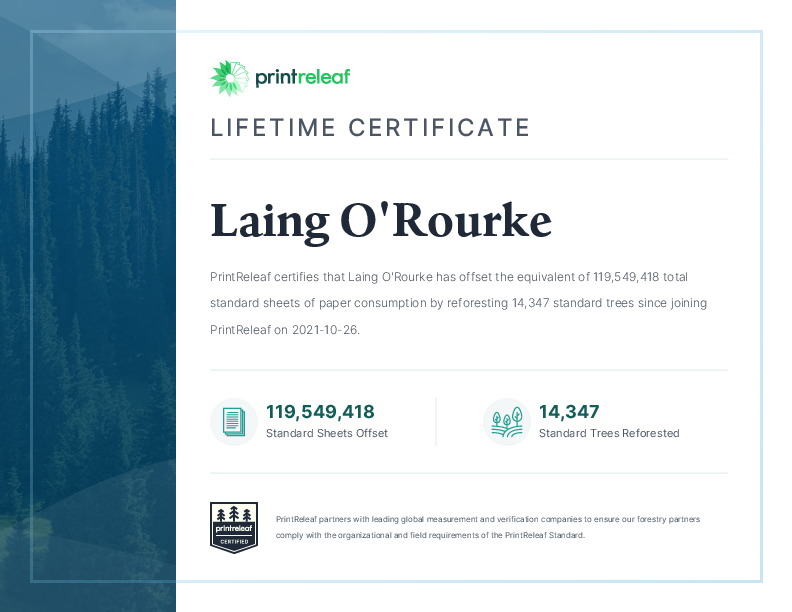Screen dimensions: 792x612
Task: Click the paper sheets document icon
Action: click(234, 422)
